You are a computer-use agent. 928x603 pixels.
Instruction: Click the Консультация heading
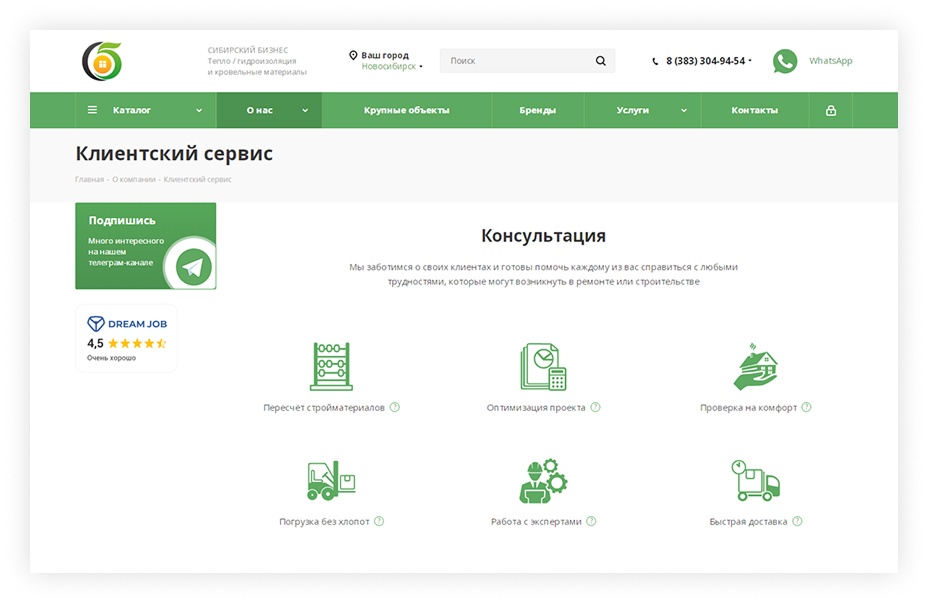(x=543, y=236)
